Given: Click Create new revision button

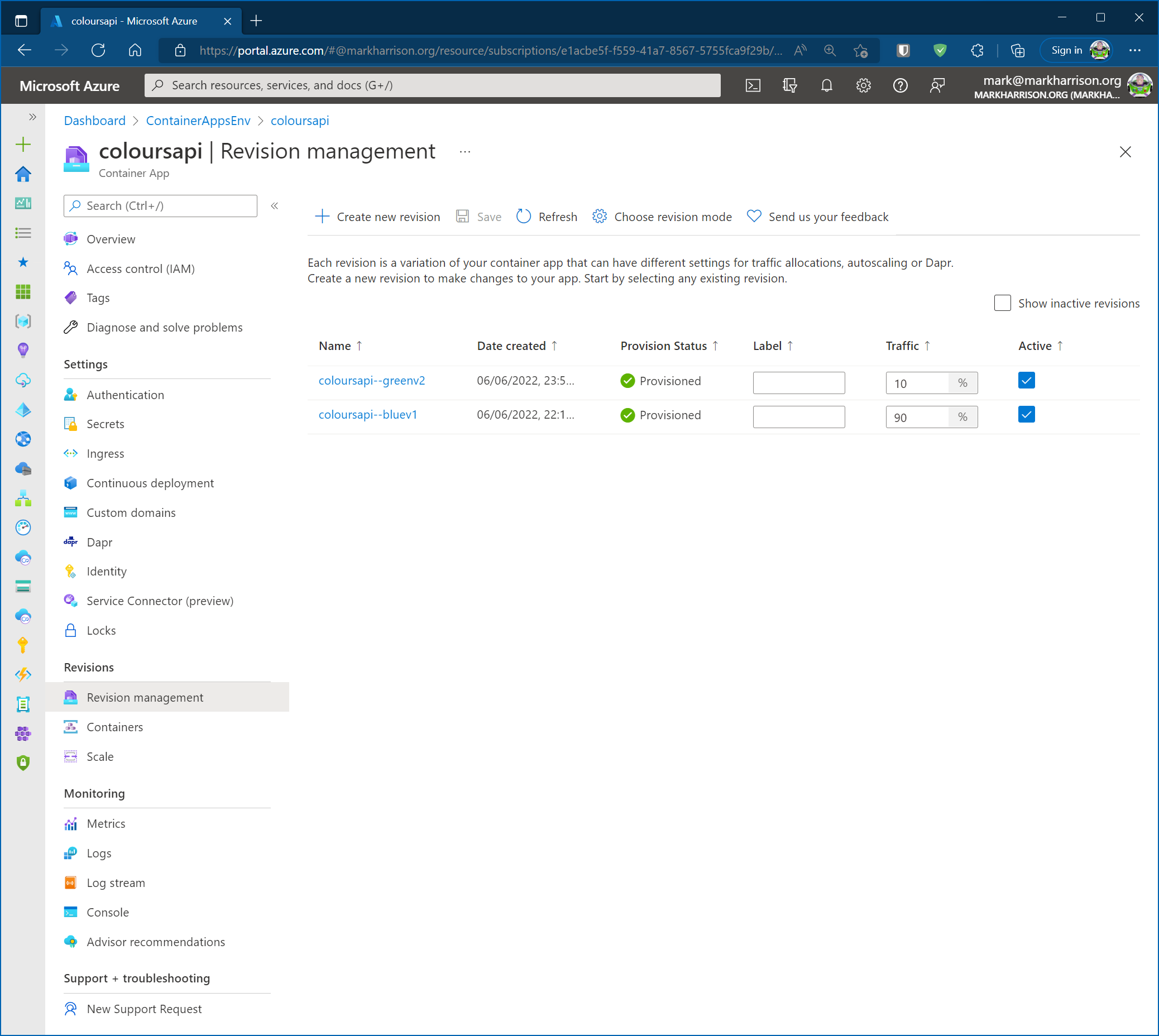Looking at the screenshot, I should click(377, 217).
